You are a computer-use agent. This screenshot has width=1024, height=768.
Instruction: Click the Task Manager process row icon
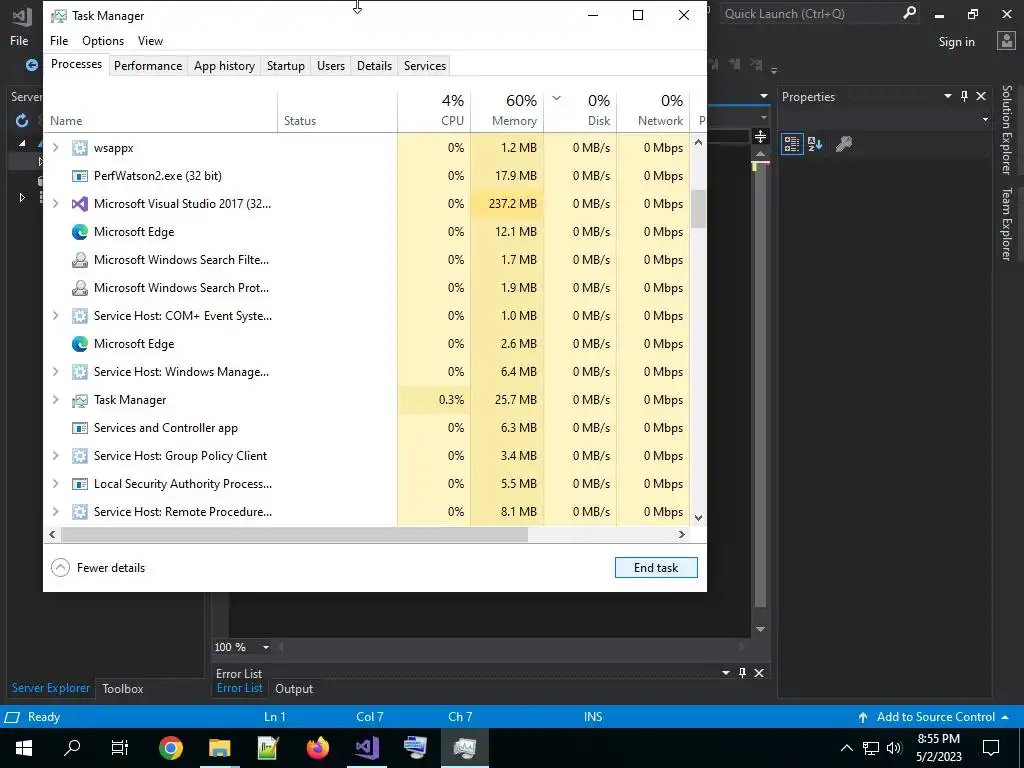(x=80, y=400)
